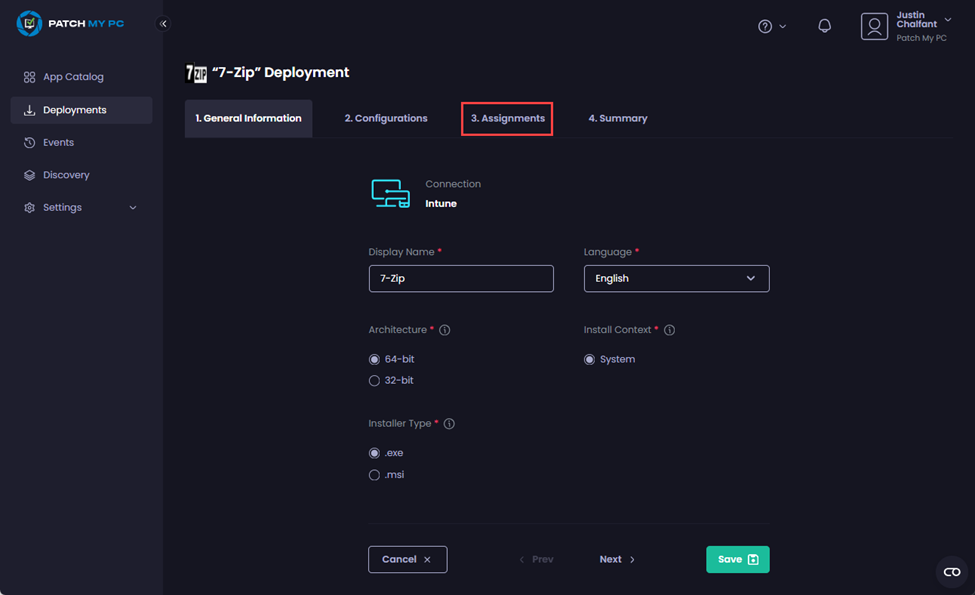Switch to the Assignments tab
Viewport: 975px width, 595px height.
[x=507, y=118]
